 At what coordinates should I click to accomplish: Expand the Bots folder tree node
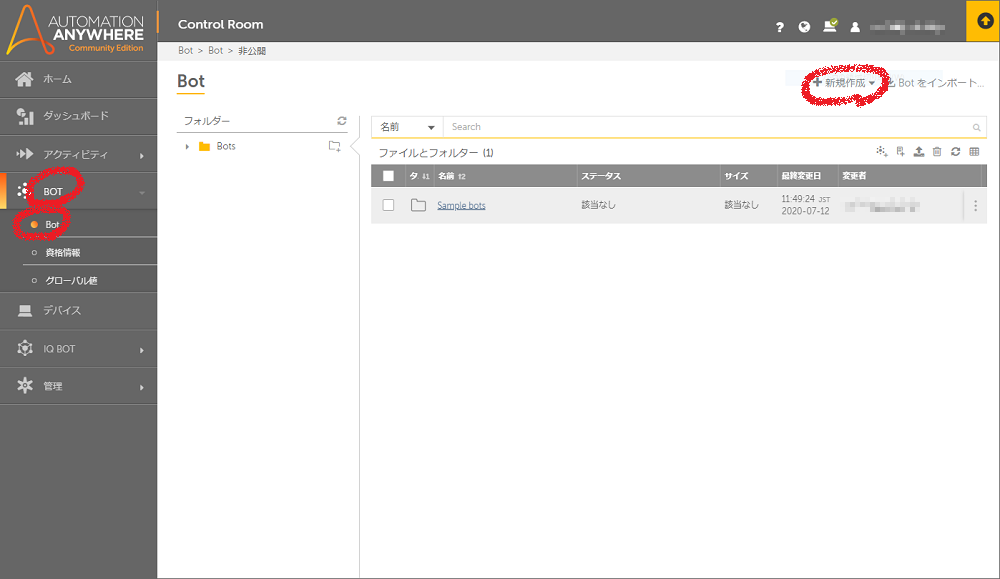[187, 147]
